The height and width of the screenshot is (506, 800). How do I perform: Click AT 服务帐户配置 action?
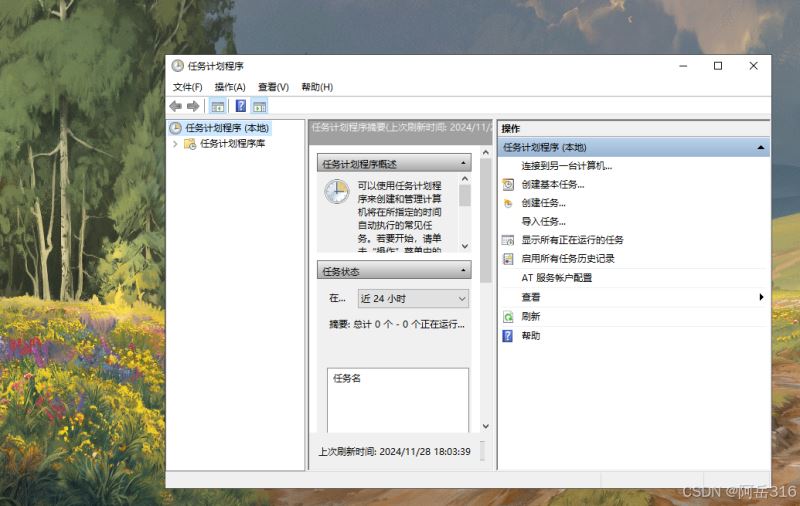[x=557, y=278]
